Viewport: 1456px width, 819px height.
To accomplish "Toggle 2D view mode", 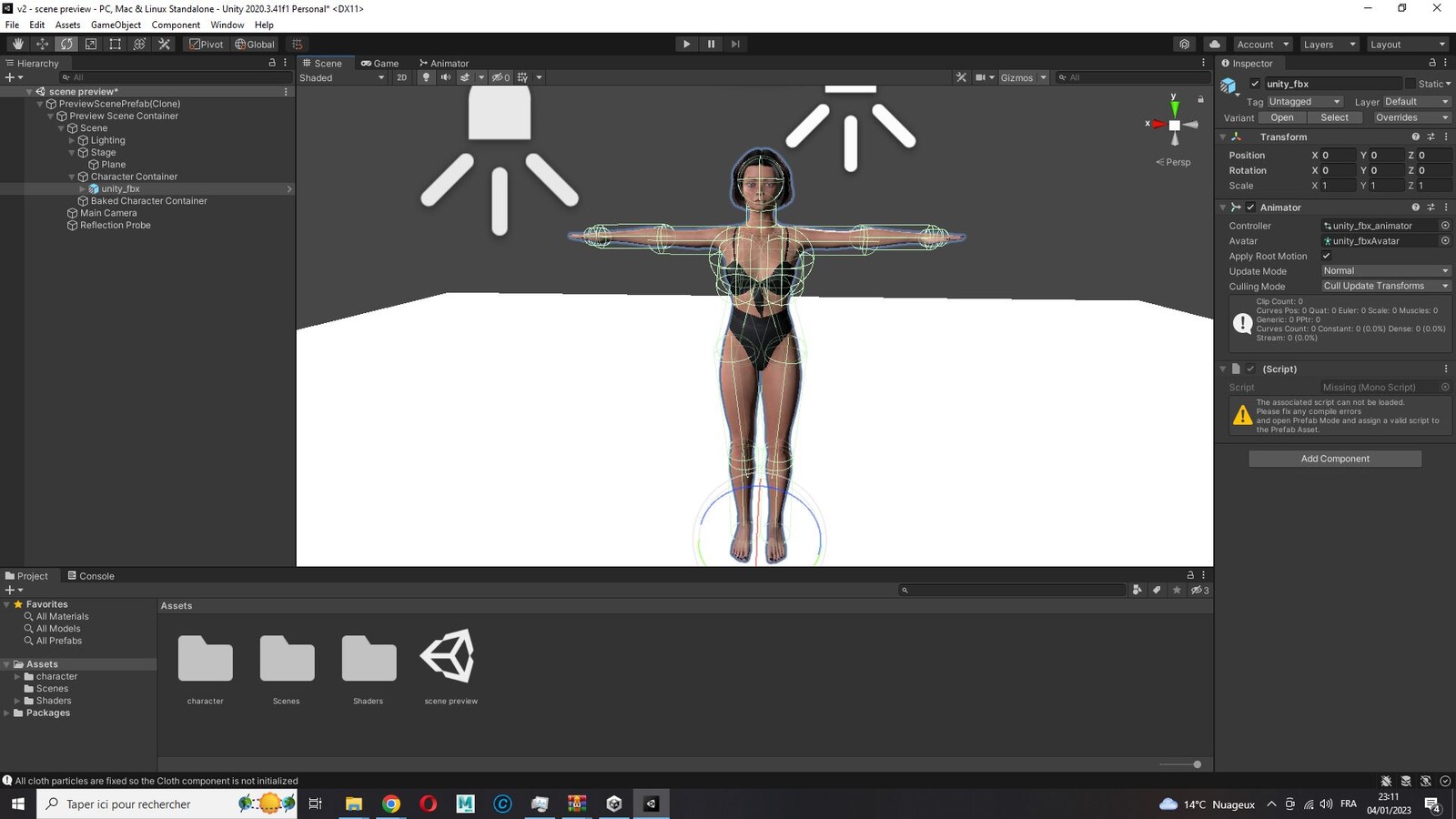I will click(401, 77).
